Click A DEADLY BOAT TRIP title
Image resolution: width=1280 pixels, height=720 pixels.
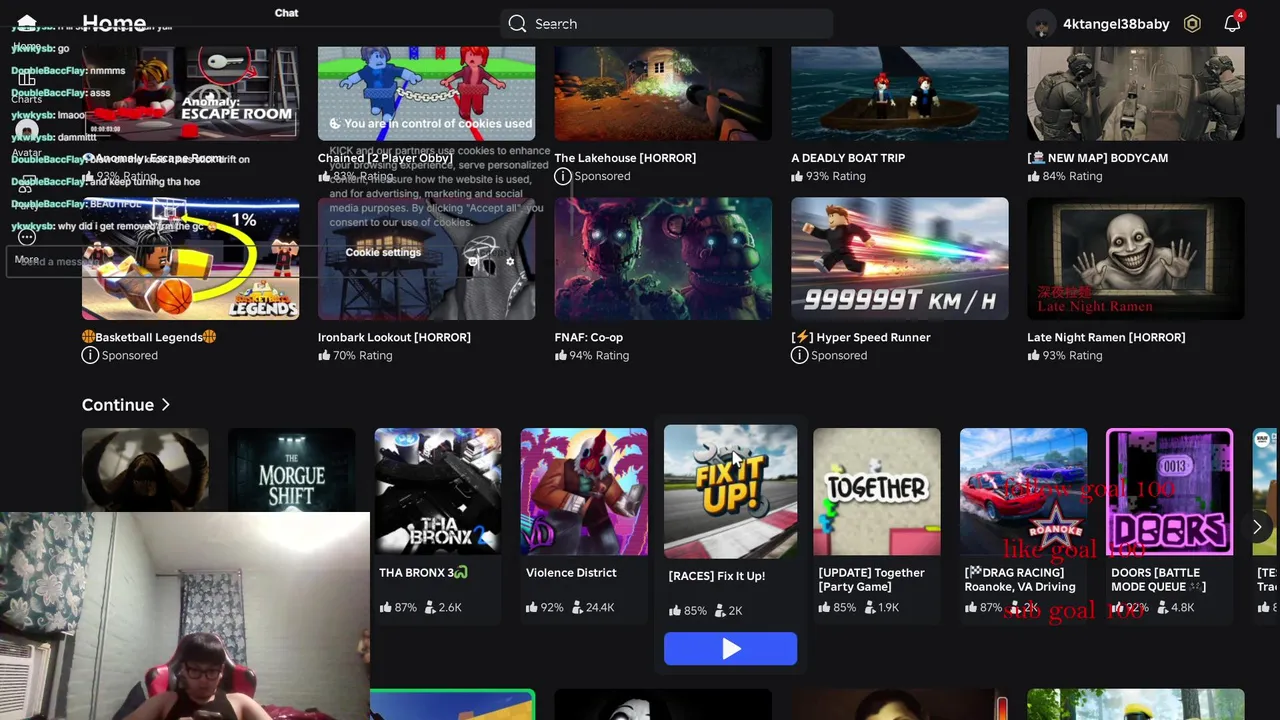(x=848, y=158)
